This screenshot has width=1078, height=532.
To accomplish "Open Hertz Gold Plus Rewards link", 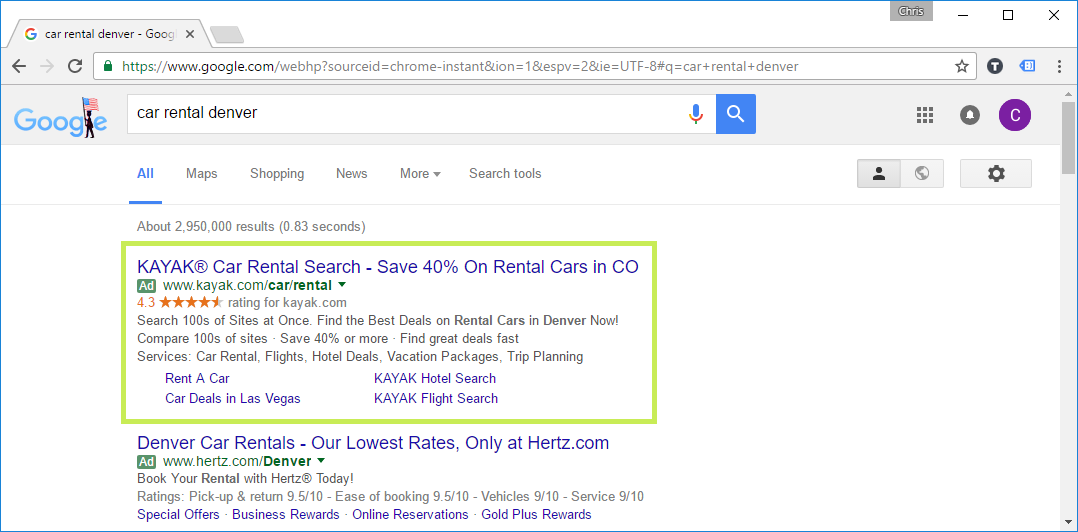I will pos(536,514).
